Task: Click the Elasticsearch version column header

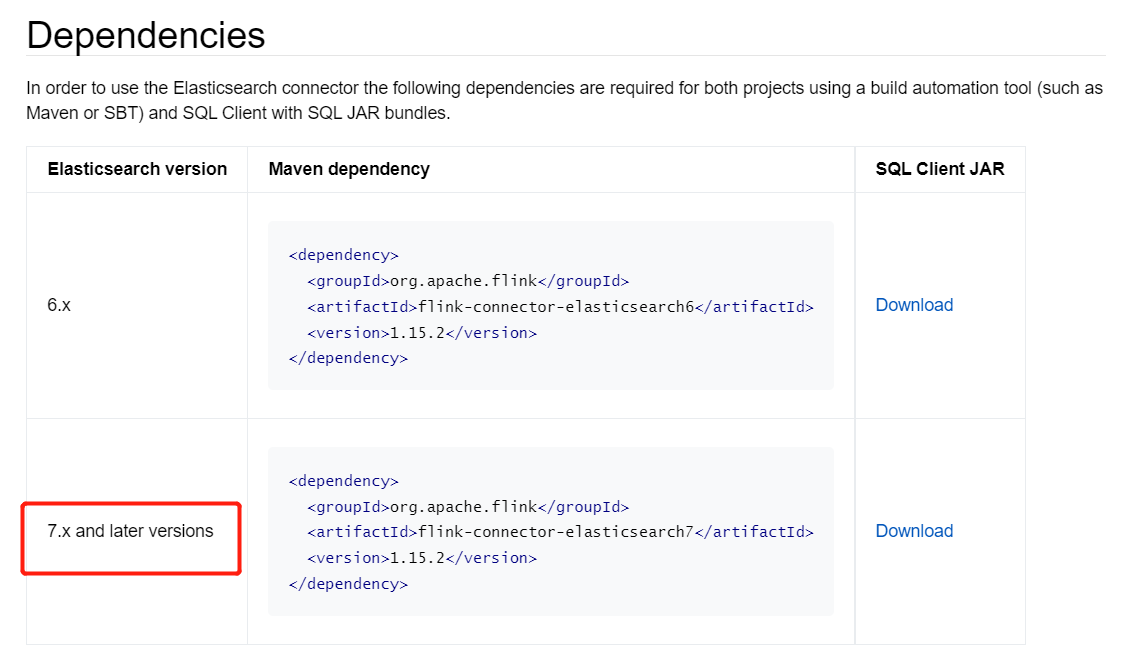Action: (137, 169)
